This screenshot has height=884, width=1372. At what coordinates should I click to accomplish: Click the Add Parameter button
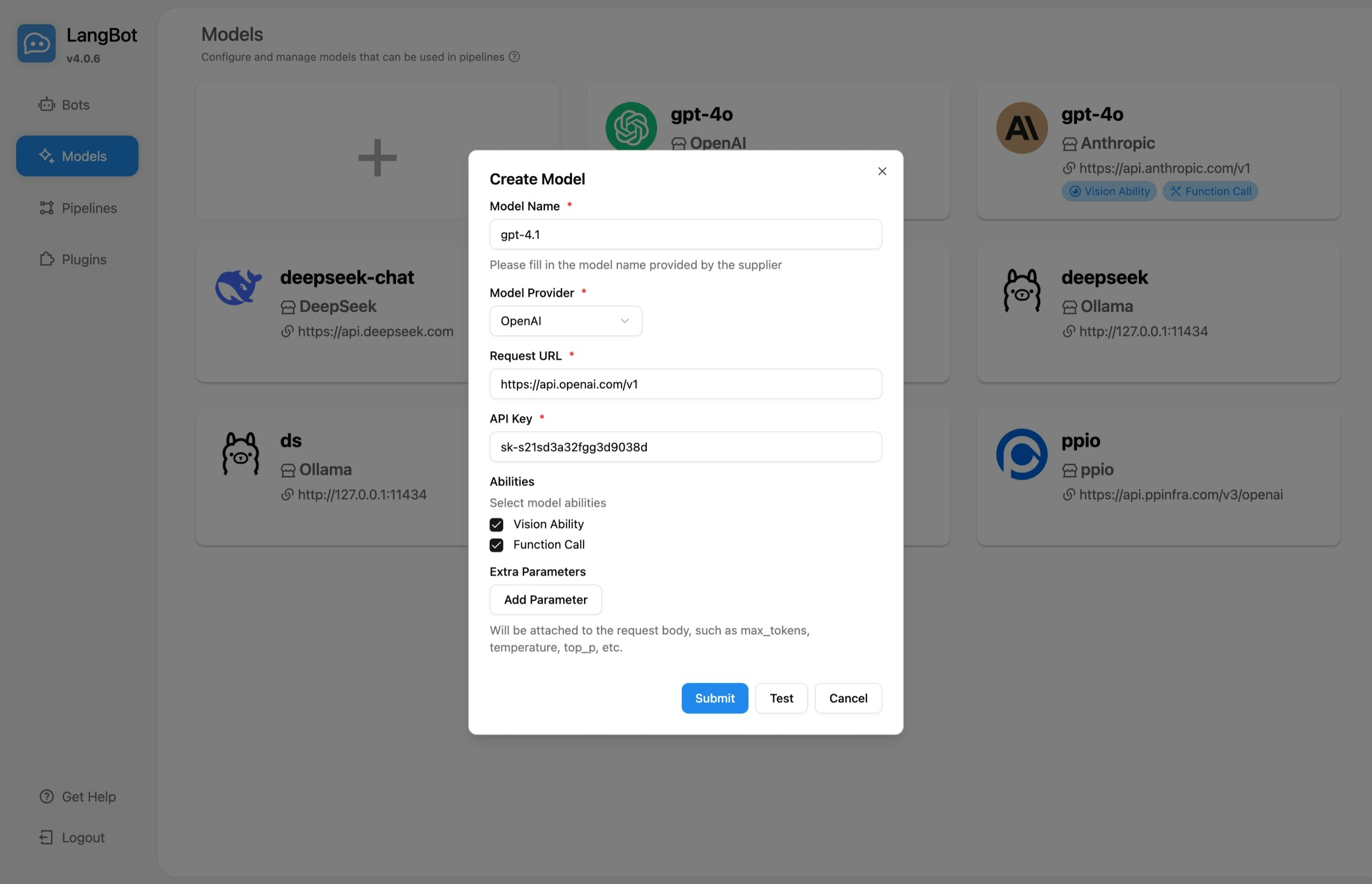point(545,600)
